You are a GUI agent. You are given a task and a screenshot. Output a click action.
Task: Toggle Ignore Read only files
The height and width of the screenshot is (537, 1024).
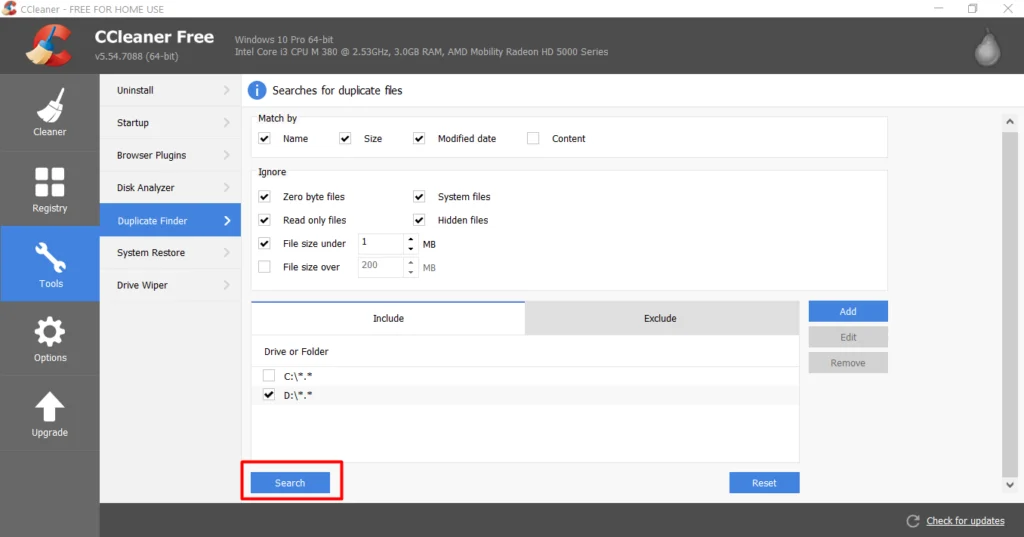(x=264, y=220)
